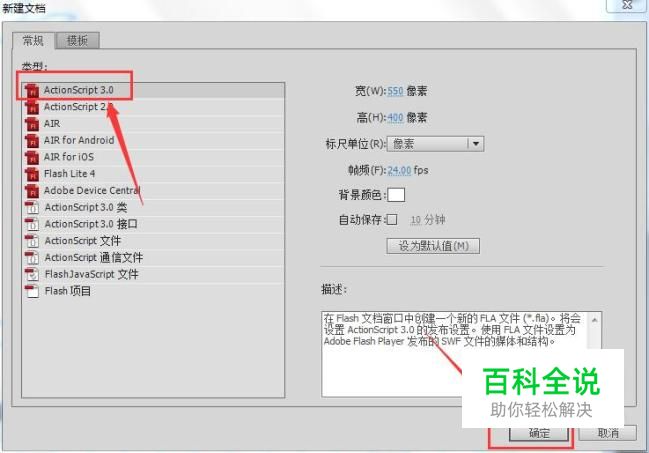Switch to the 模板 tab
Viewport: 649px width, 453px height.
(77, 41)
